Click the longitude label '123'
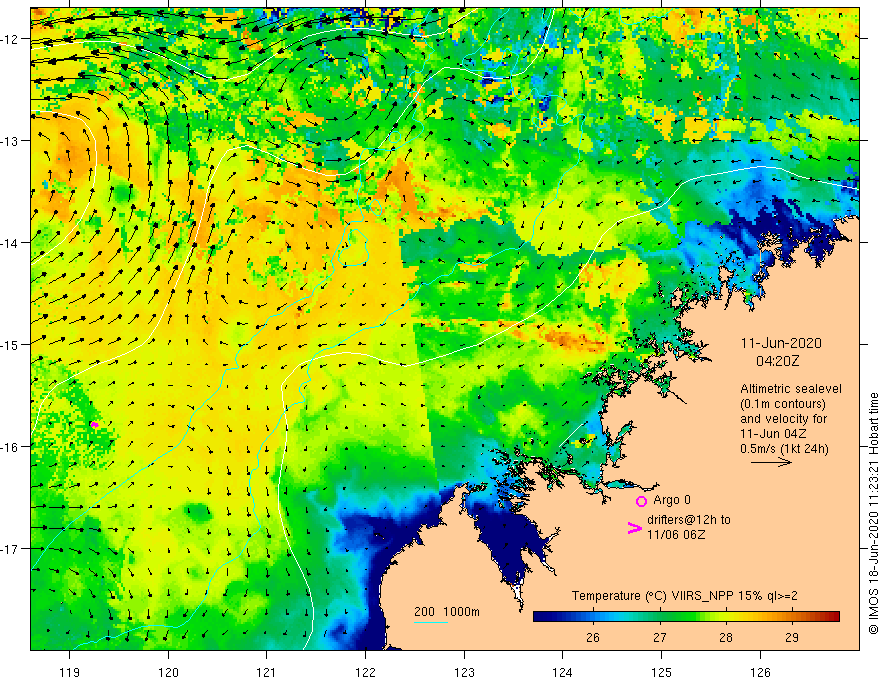This screenshot has height=680, width=880. (x=464, y=672)
